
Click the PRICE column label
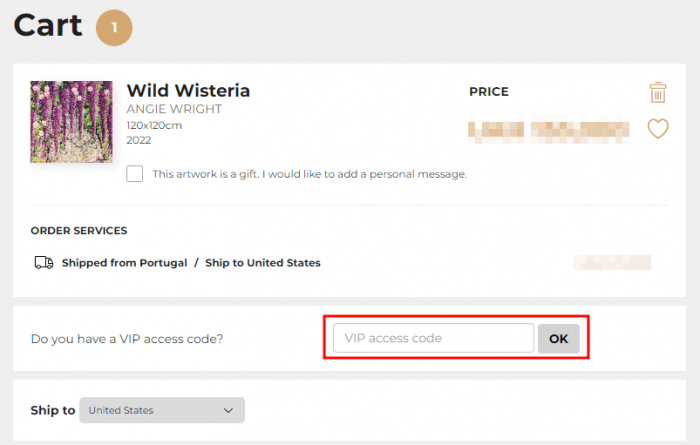pyautogui.click(x=489, y=92)
